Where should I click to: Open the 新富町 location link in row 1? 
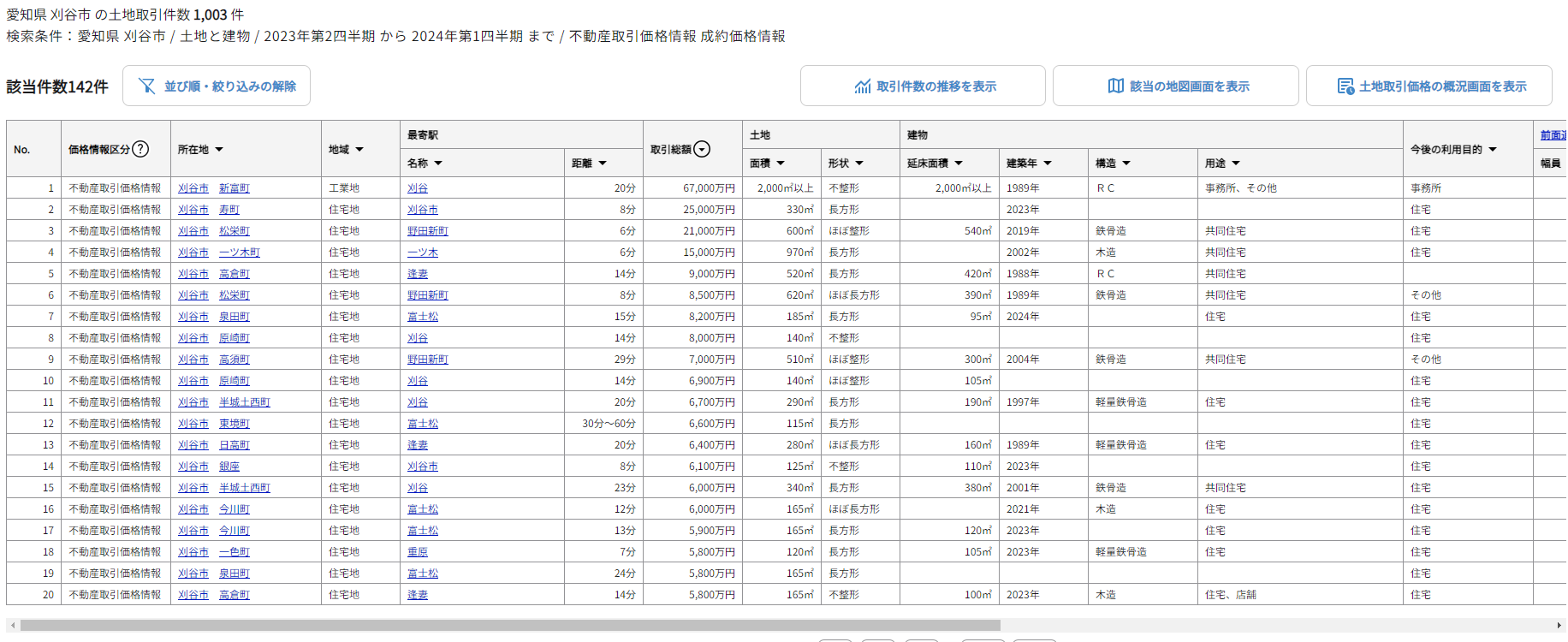(x=234, y=188)
